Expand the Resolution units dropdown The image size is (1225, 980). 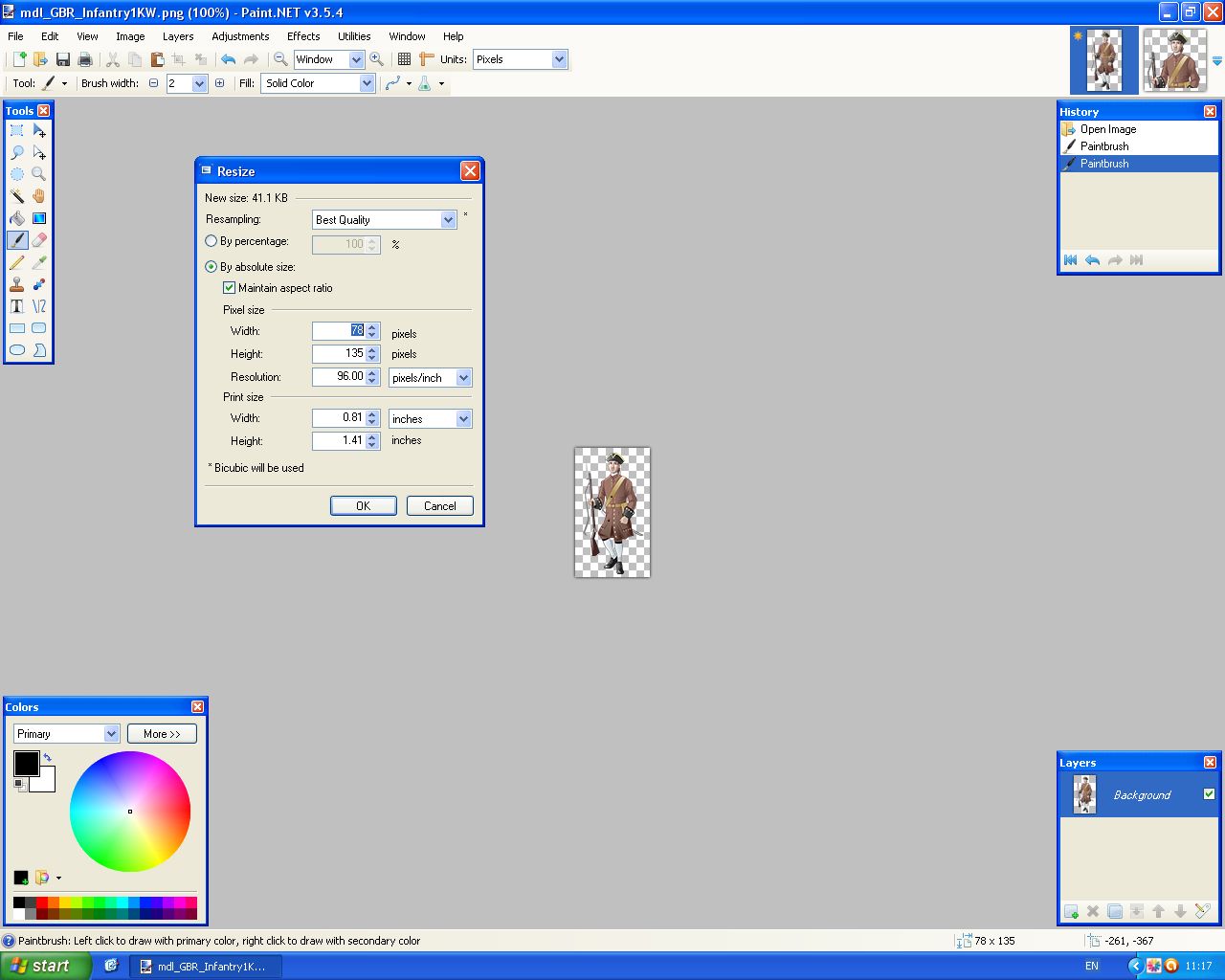(x=463, y=378)
